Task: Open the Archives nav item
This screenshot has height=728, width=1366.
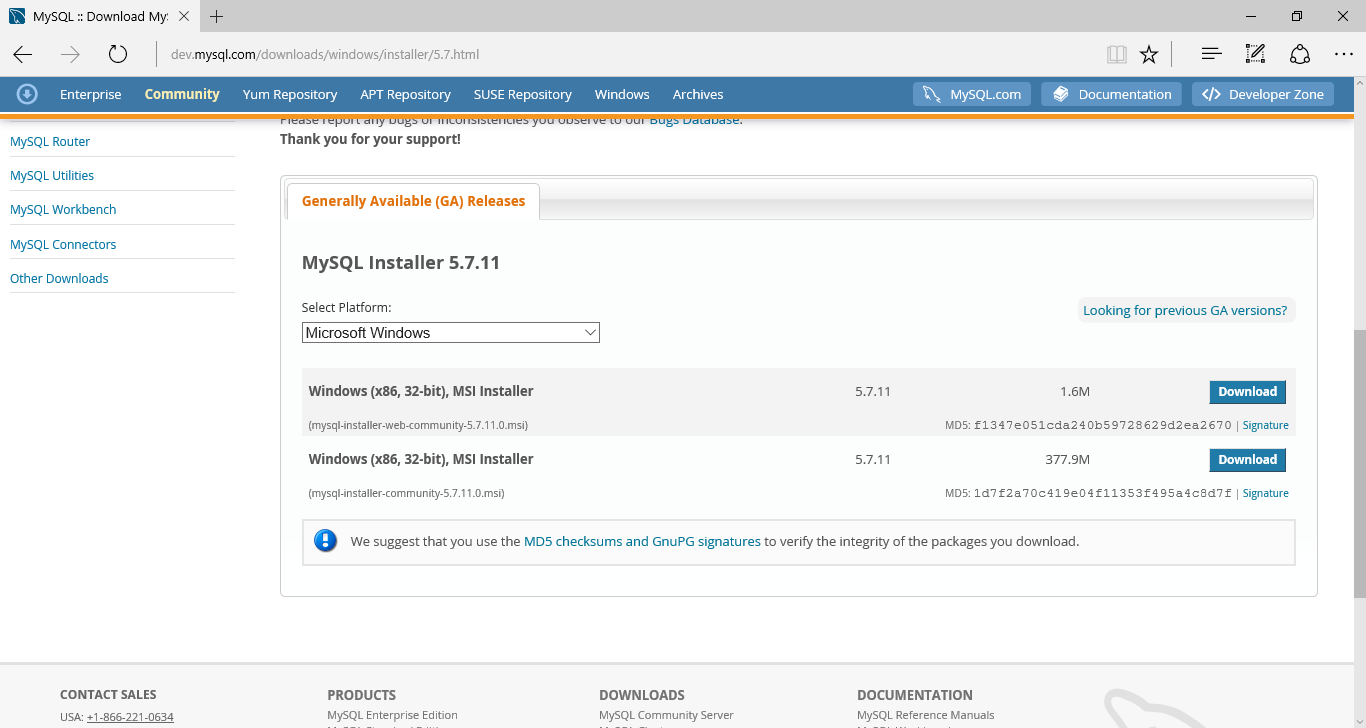Action: coord(698,94)
